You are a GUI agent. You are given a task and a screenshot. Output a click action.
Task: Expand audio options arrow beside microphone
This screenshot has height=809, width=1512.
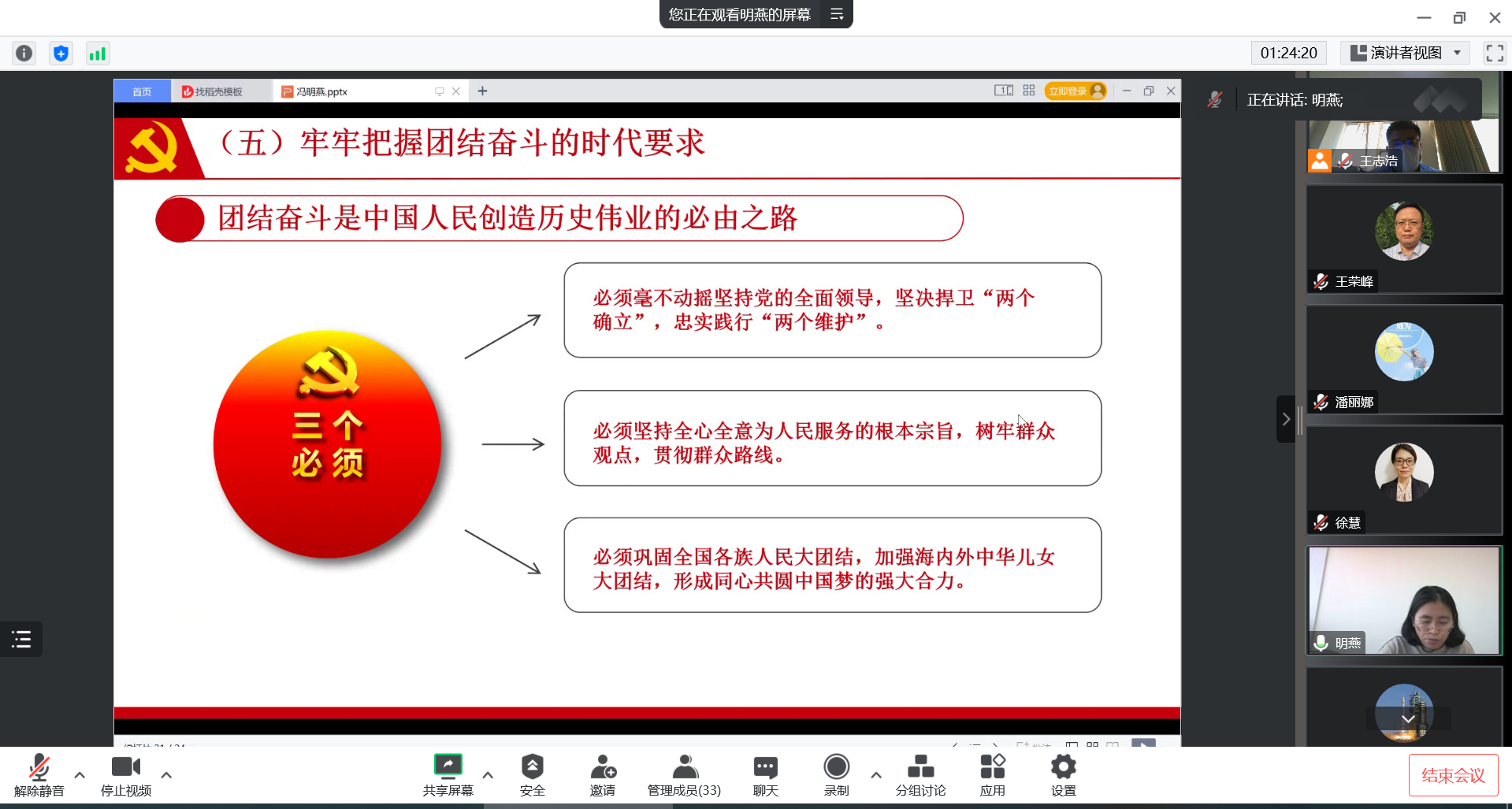tap(80, 775)
